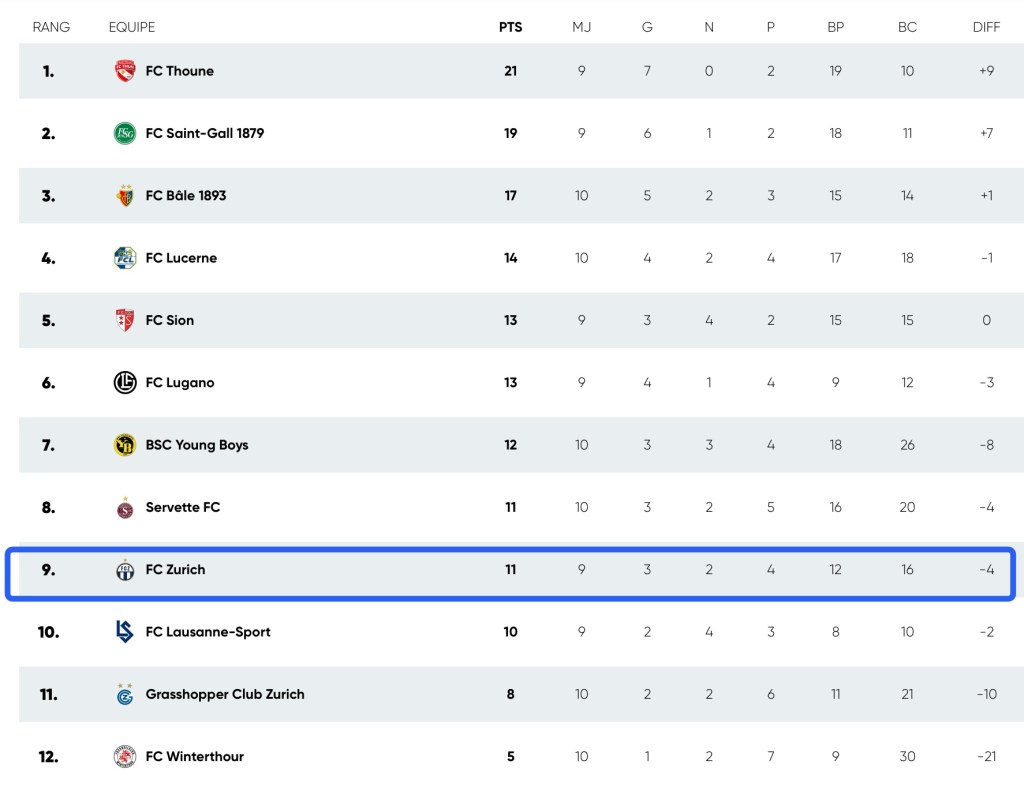Click the MJ column header

[581, 27]
